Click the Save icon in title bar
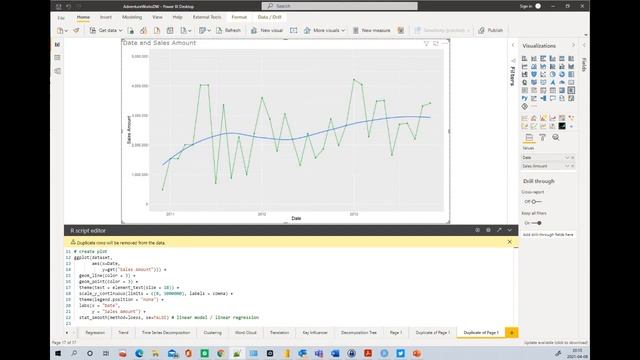The height and width of the screenshot is (360, 640). [58, 7]
